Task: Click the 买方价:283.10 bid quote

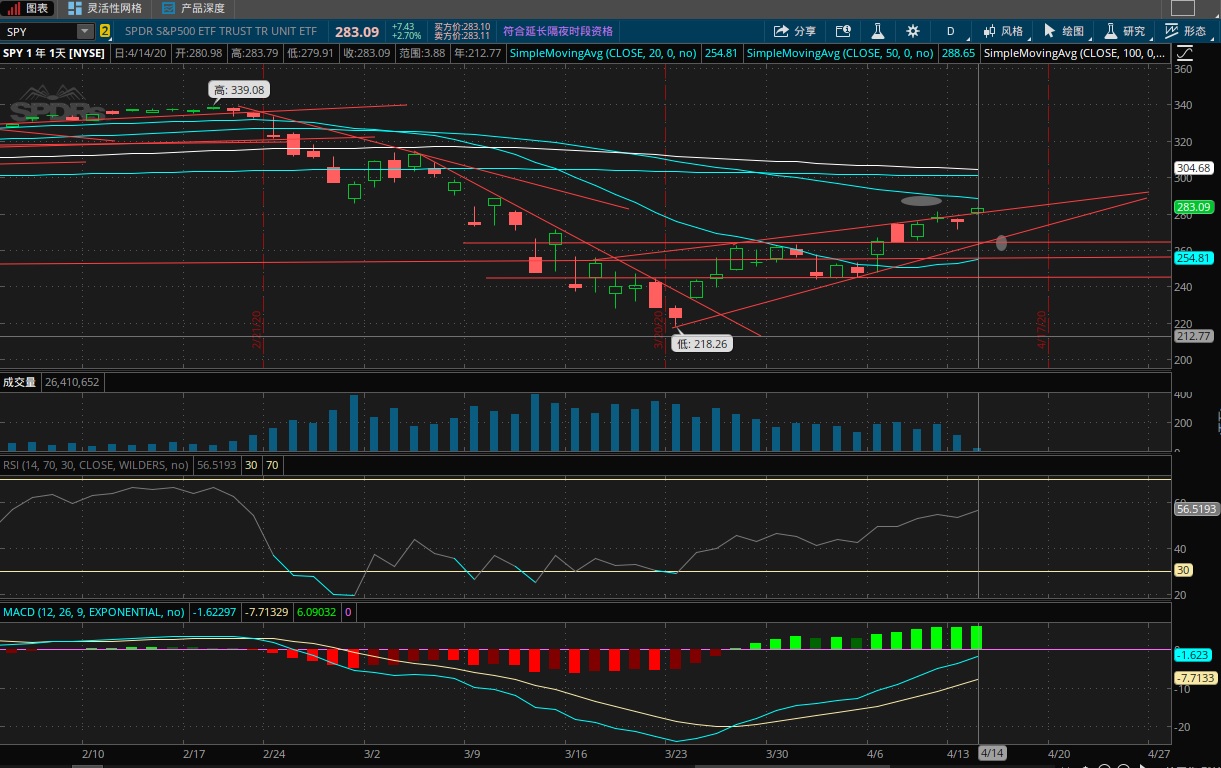Action: tap(461, 27)
